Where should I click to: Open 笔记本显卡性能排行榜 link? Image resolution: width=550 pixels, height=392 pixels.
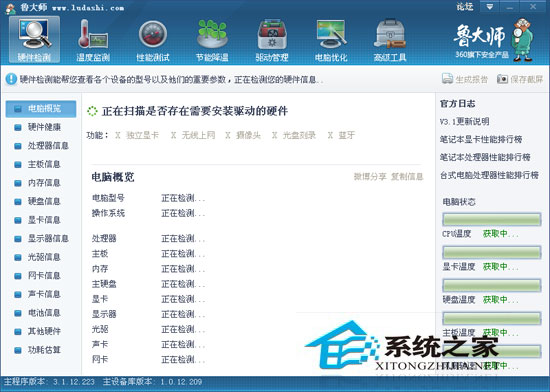tap(481, 139)
